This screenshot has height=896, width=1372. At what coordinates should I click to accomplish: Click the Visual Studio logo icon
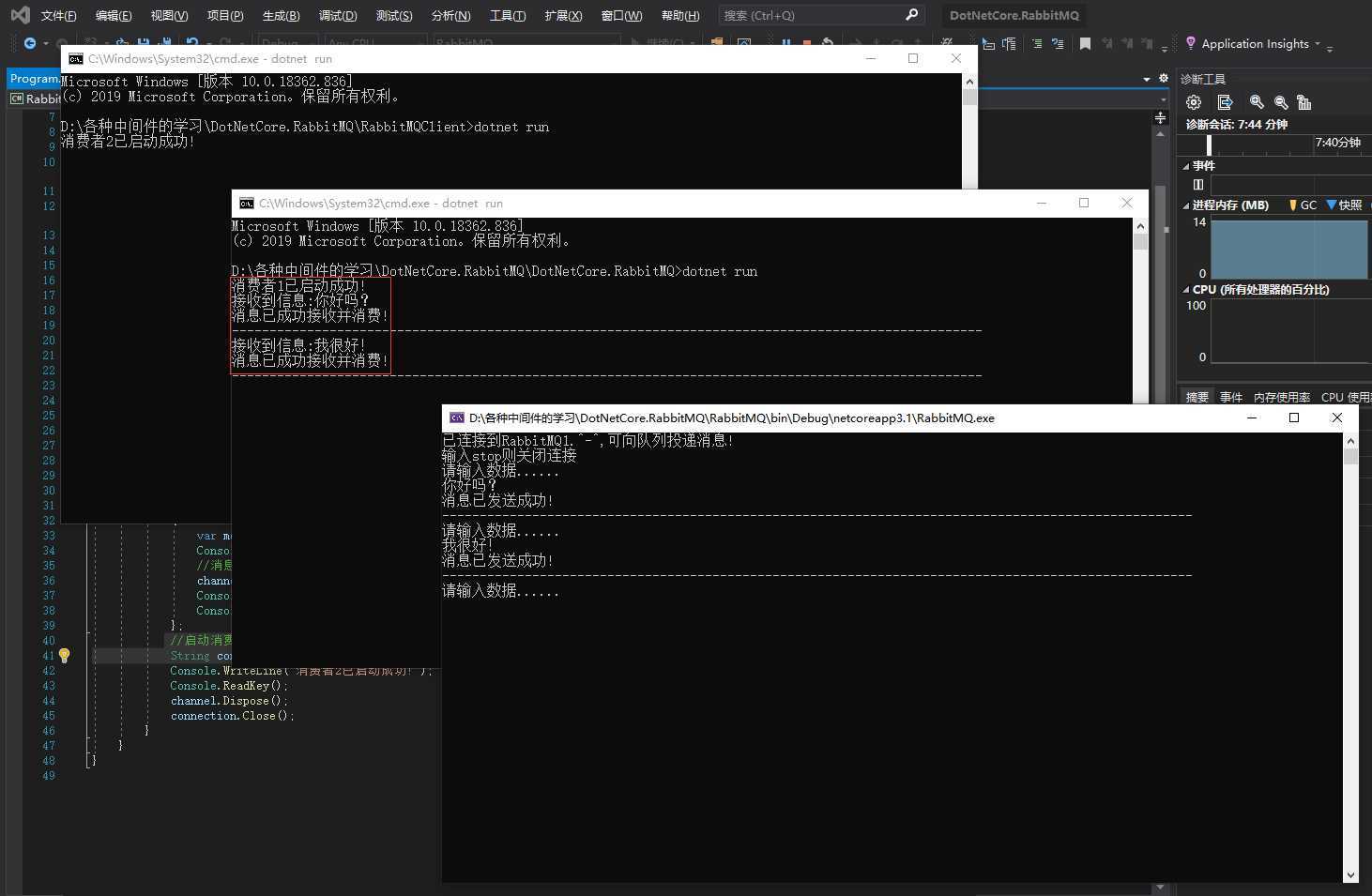20,15
